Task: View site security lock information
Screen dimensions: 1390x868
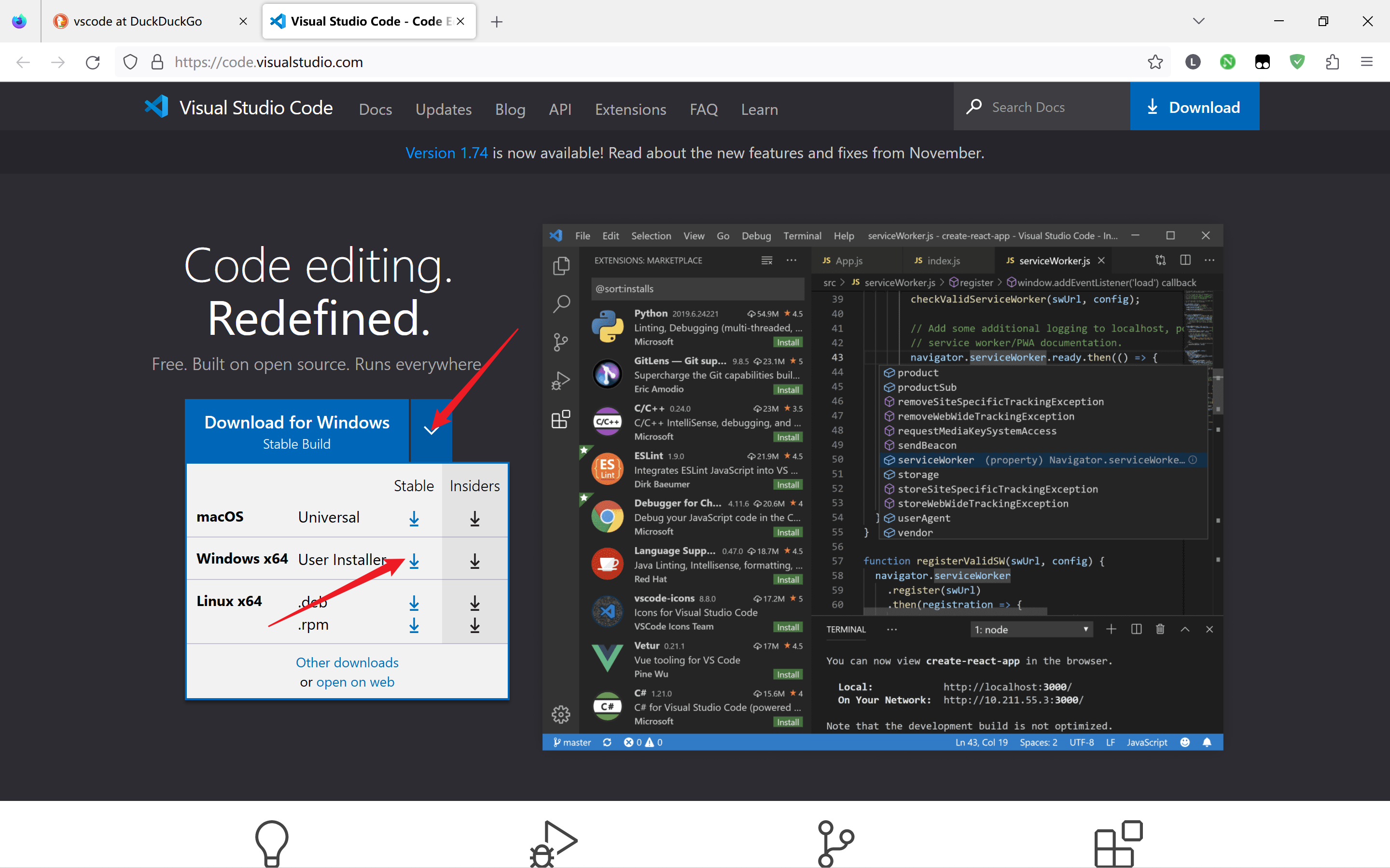Action: pyautogui.click(x=157, y=62)
